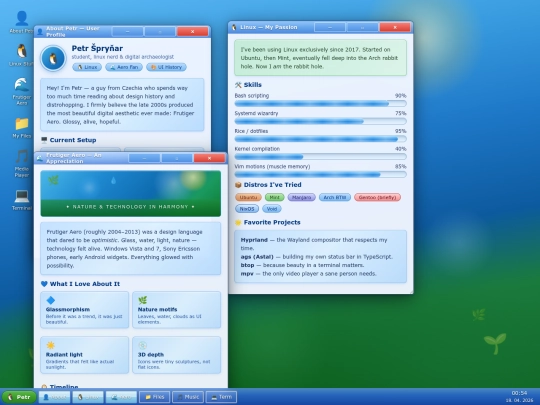This screenshot has height=405, width=540.
Task: Select the Manjaro distro pill
Action: pos(301,197)
